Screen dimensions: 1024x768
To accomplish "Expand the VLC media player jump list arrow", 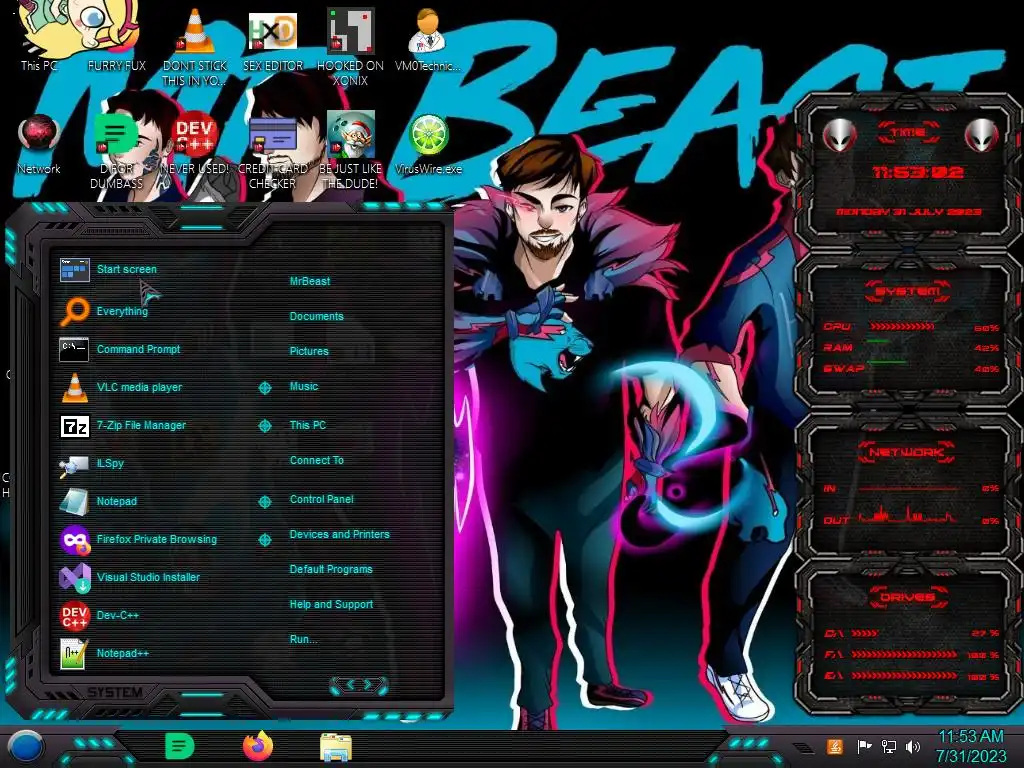I will [264, 388].
